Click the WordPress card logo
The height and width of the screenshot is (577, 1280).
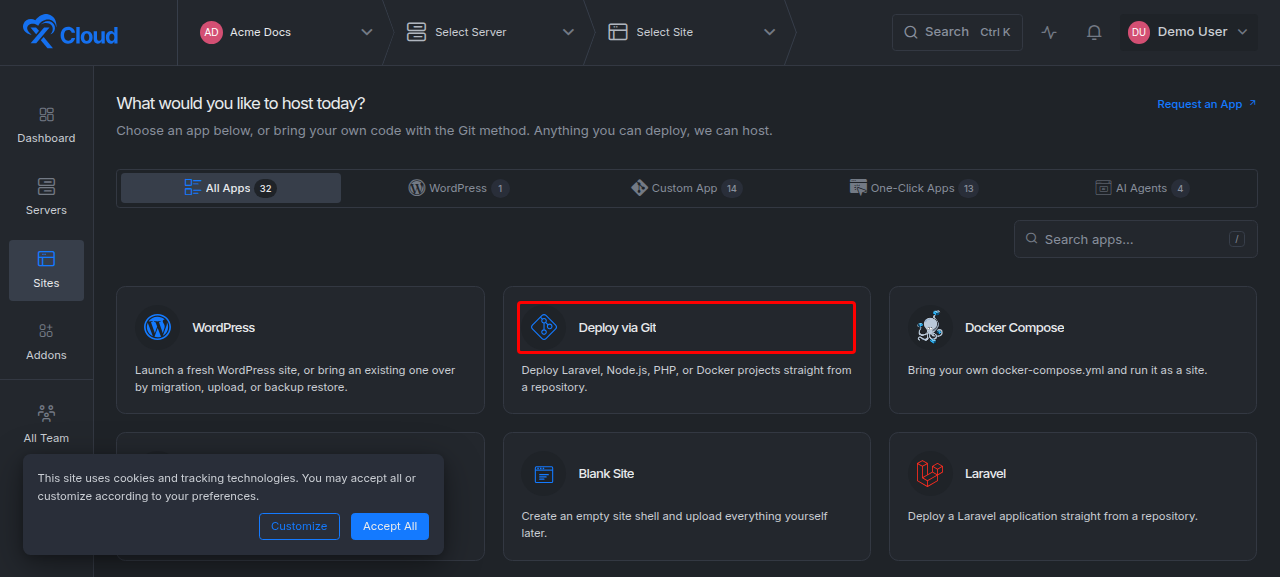(x=157, y=327)
